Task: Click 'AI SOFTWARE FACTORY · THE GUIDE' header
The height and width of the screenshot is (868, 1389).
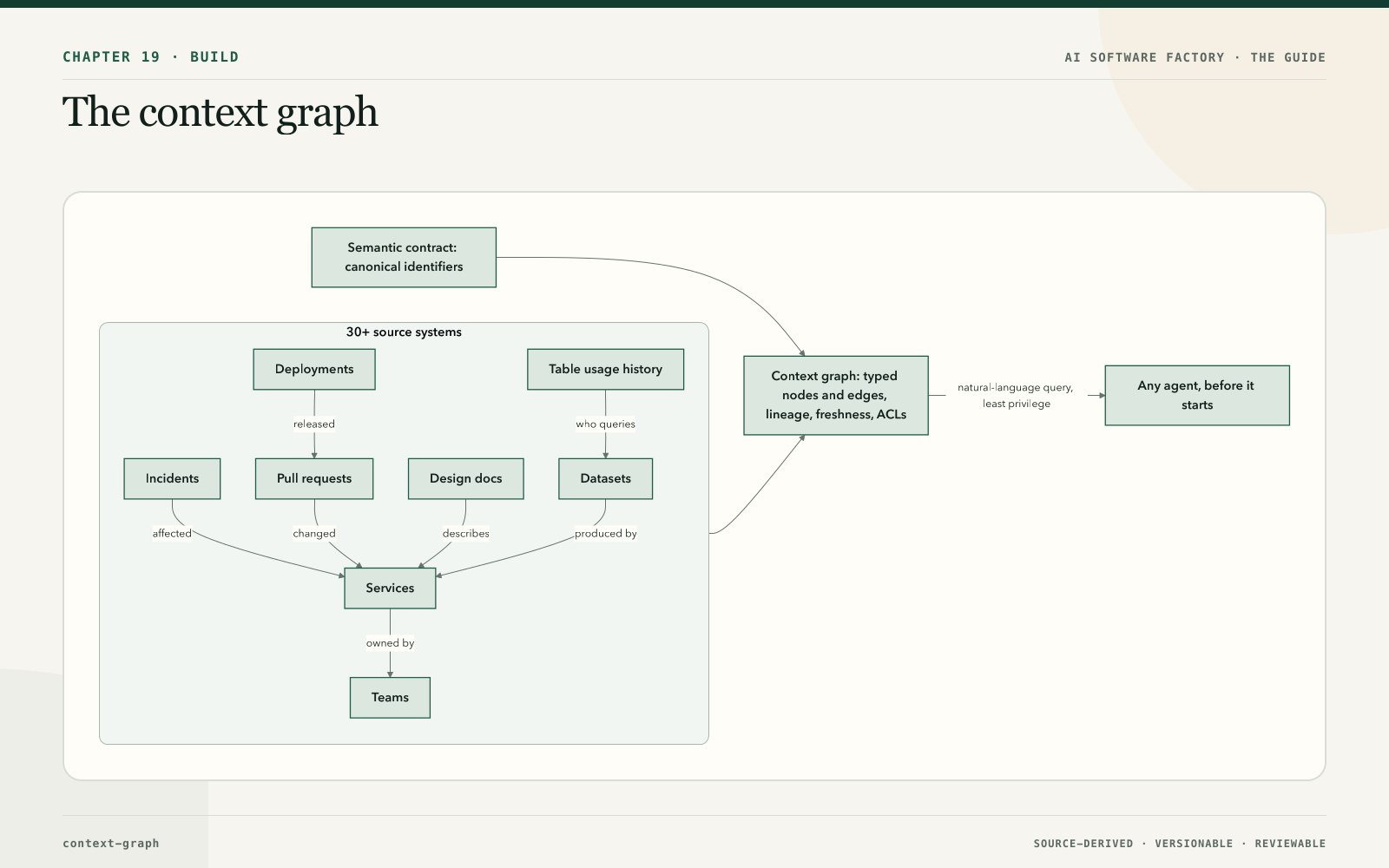Action: tap(1195, 57)
